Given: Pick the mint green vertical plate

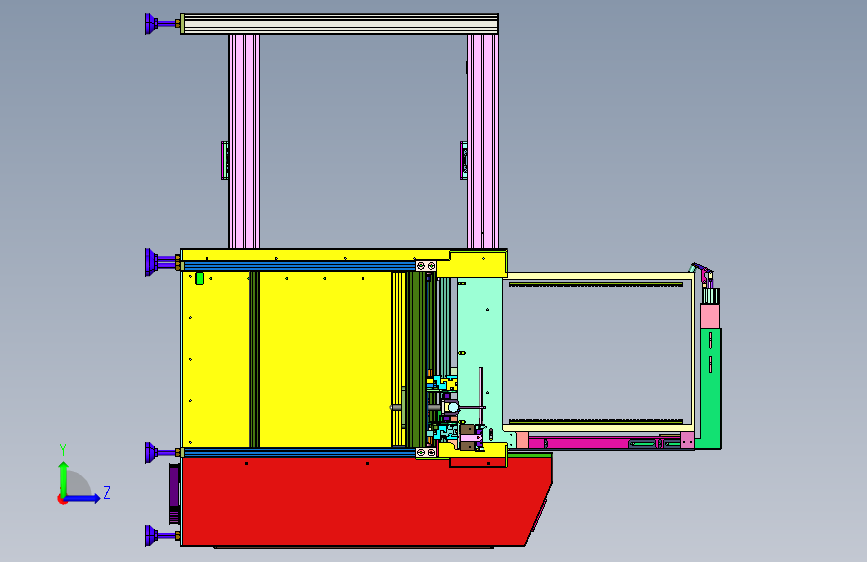Looking at the screenshot, I should [x=480, y=354].
